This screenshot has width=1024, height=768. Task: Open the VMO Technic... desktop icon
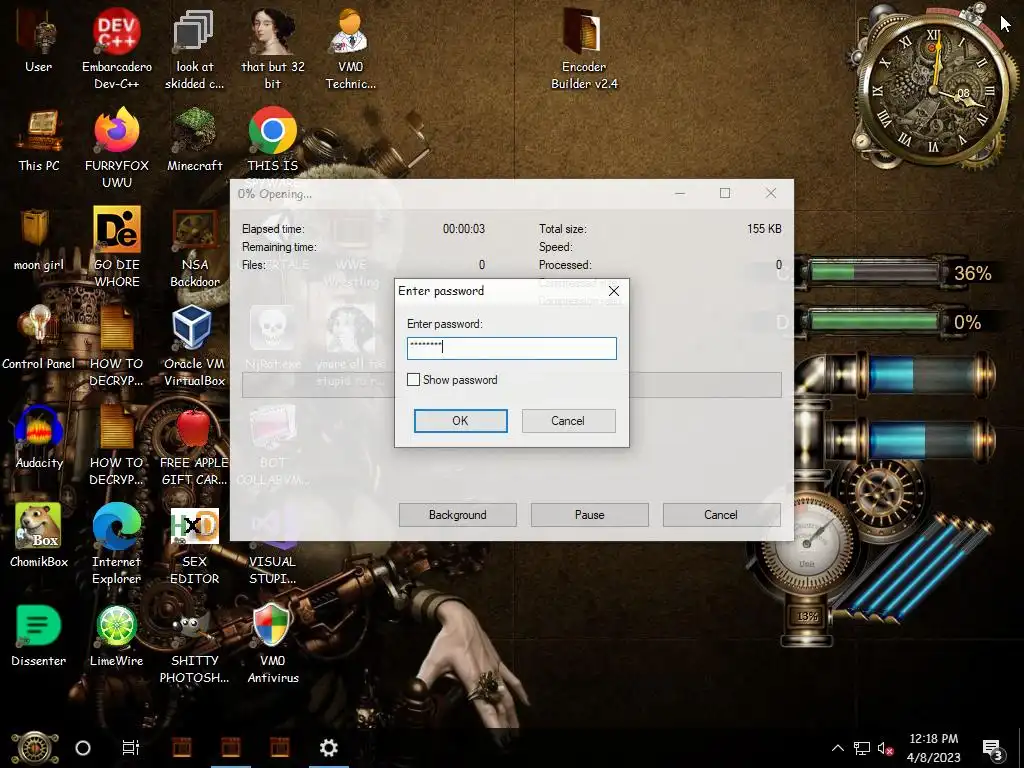351,47
